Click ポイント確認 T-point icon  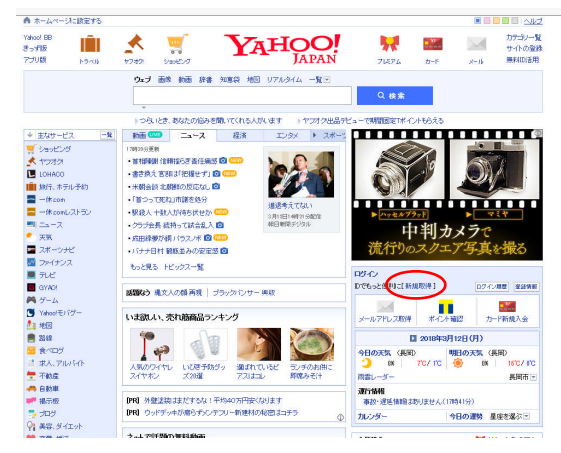[x=446, y=307]
